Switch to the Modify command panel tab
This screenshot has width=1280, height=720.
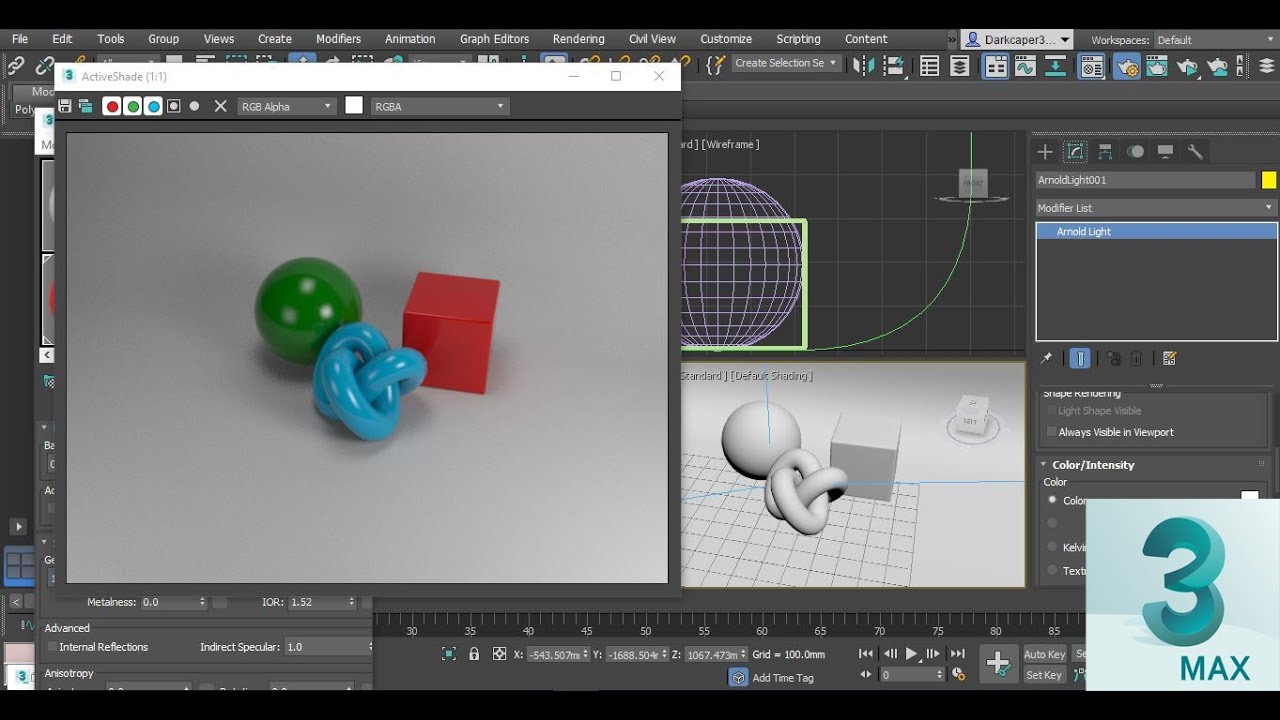click(x=1075, y=151)
